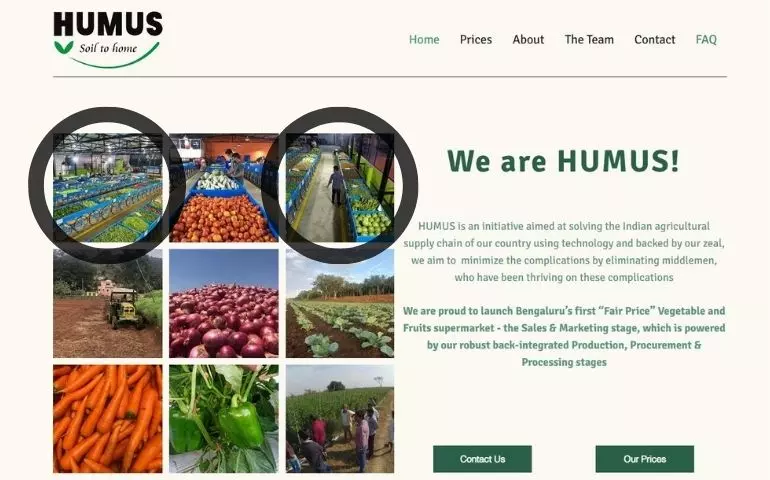Navigate to The Team page
Screen dimensions: 770x480
(x=589, y=39)
